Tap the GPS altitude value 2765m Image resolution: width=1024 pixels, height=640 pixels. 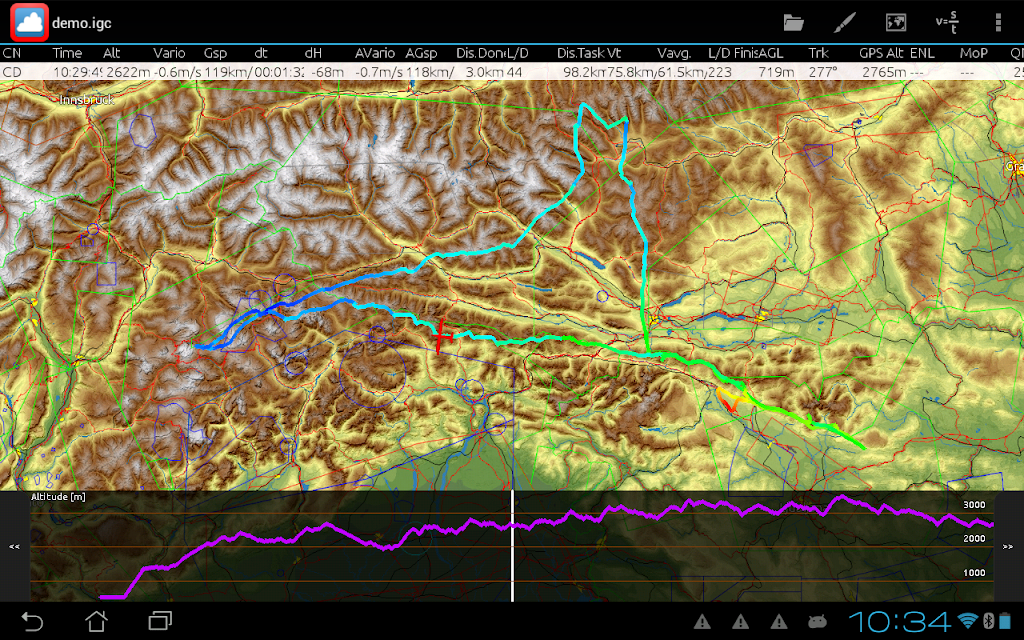tap(884, 72)
